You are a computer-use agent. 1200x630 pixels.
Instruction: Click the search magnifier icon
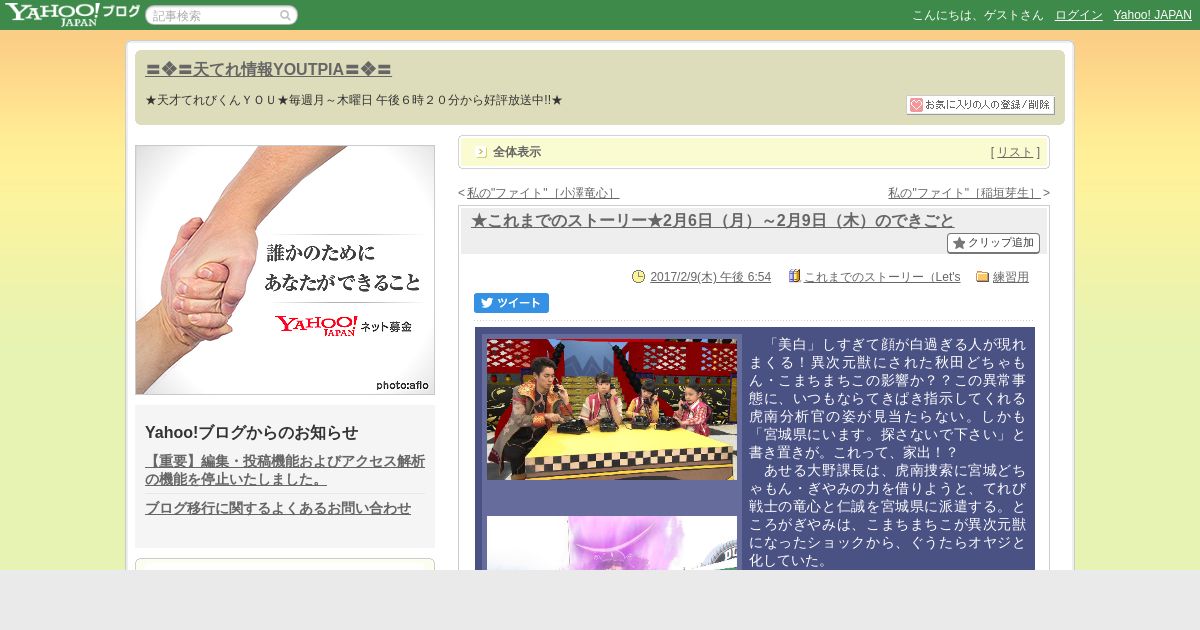pyautogui.click(x=285, y=15)
